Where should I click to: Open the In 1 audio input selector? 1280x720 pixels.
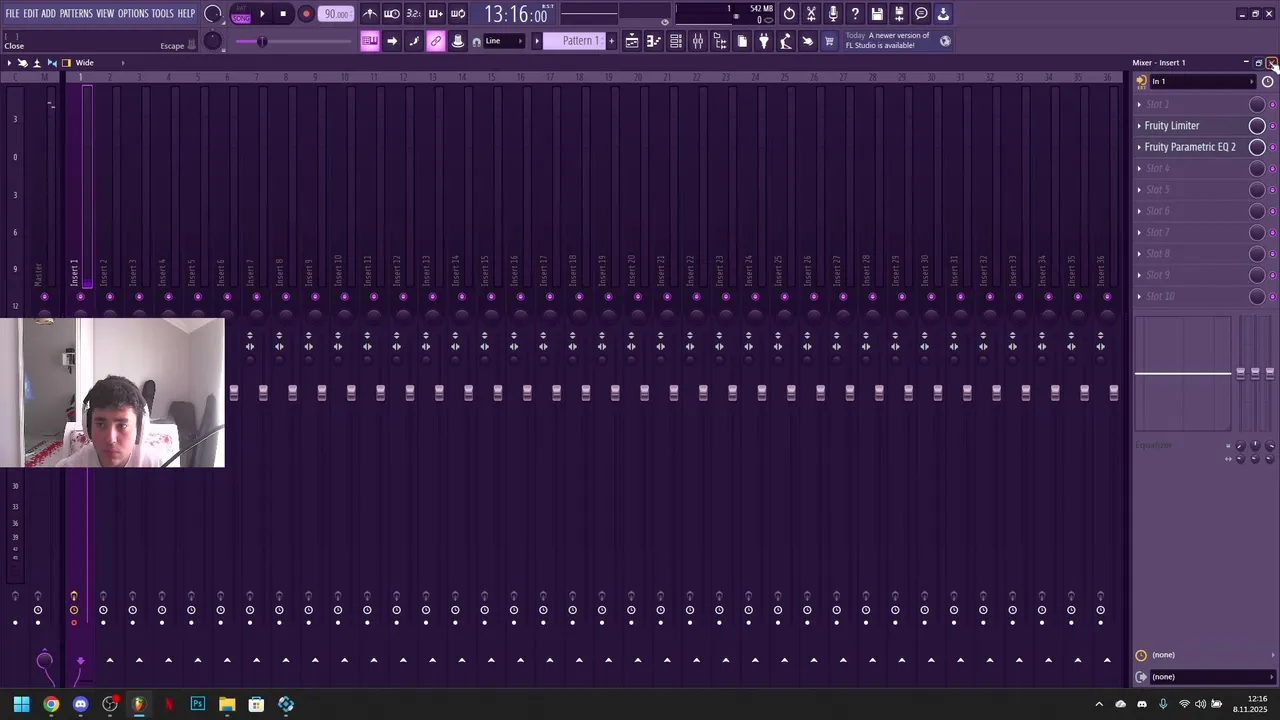pyautogui.click(x=1203, y=82)
